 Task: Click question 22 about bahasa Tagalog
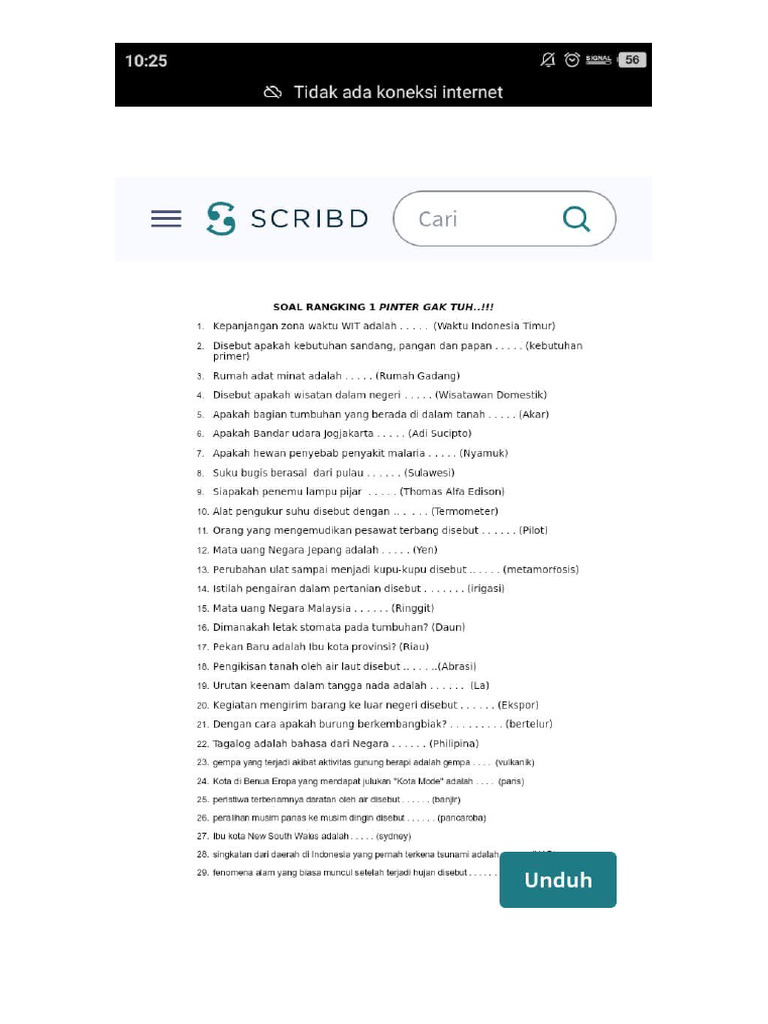(345, 744)
